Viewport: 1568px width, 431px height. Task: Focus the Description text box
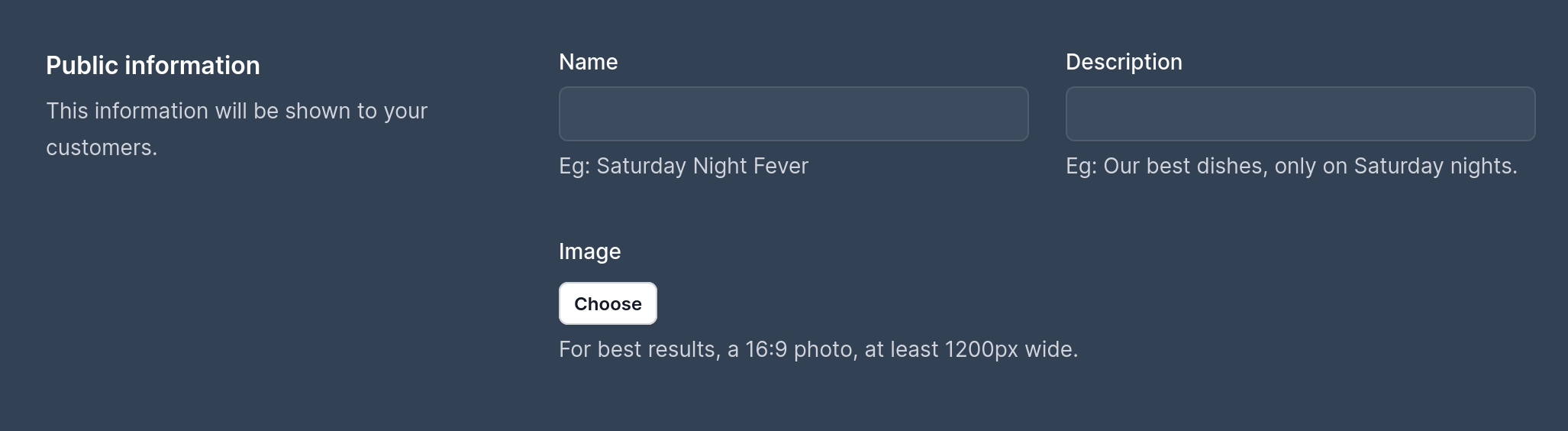[1300, 114]
